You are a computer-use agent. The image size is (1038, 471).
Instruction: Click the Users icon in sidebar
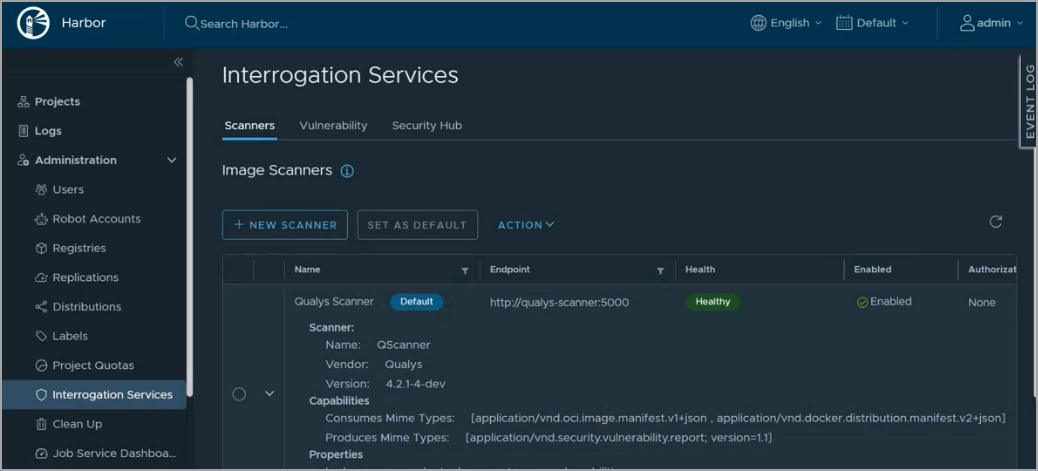tap(41, 189)
